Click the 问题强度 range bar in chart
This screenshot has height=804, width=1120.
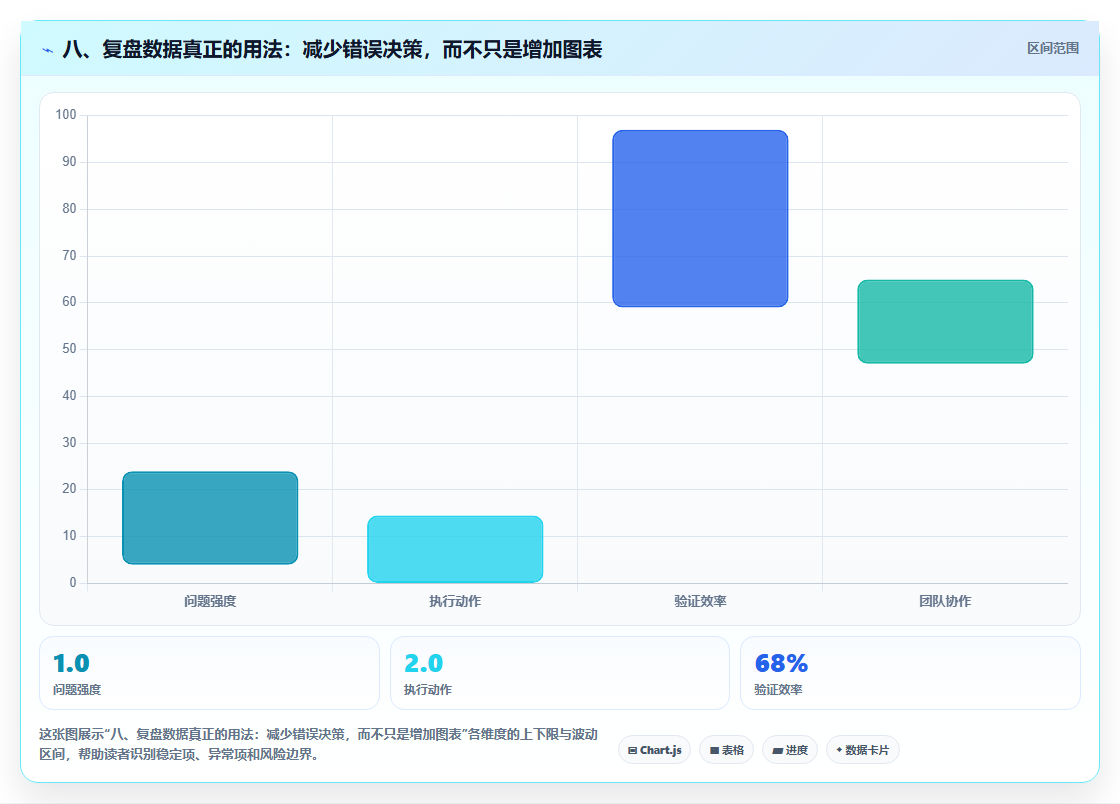click(210, 518)
